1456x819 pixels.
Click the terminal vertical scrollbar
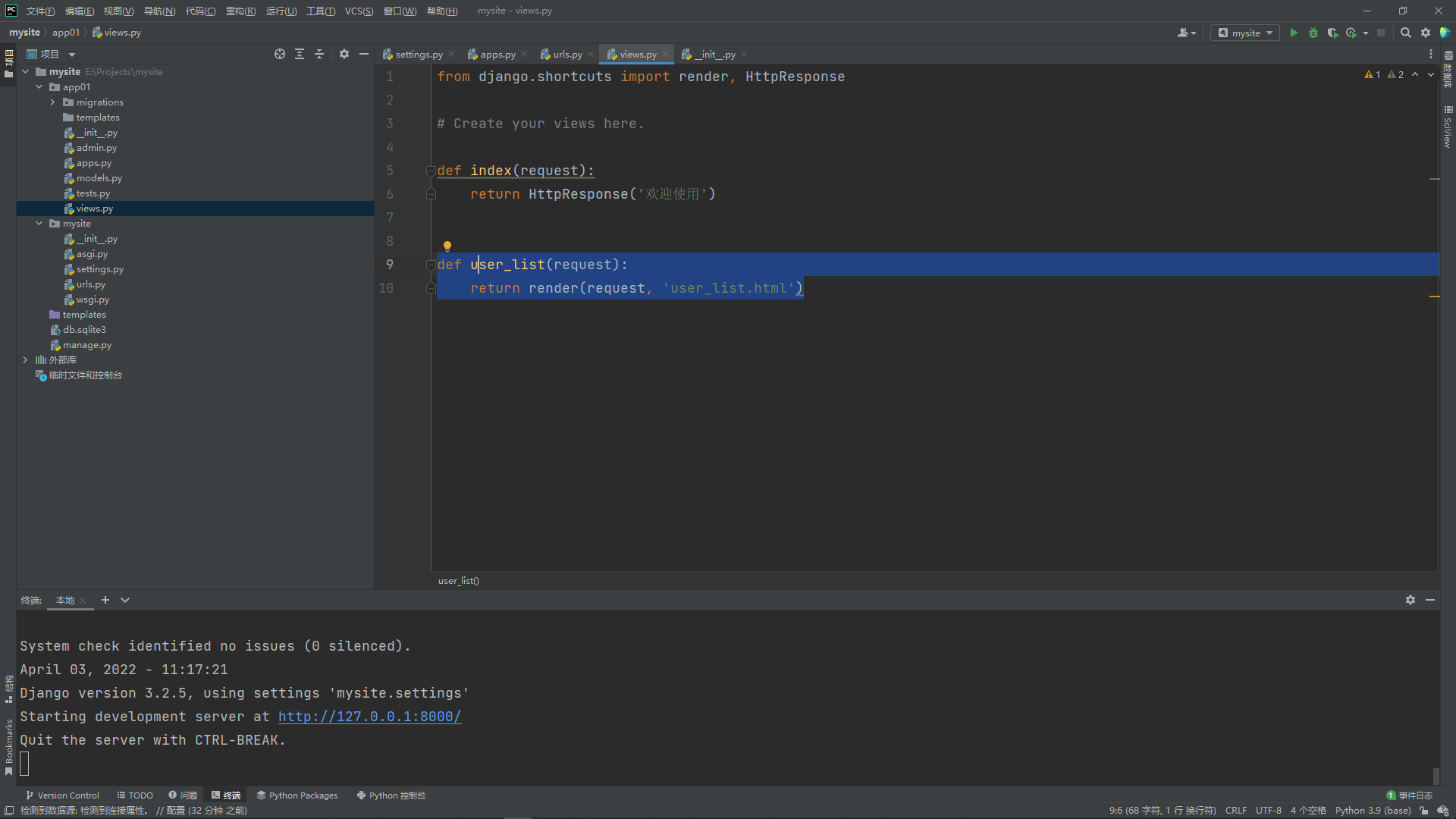click(x=1436, y=776)
